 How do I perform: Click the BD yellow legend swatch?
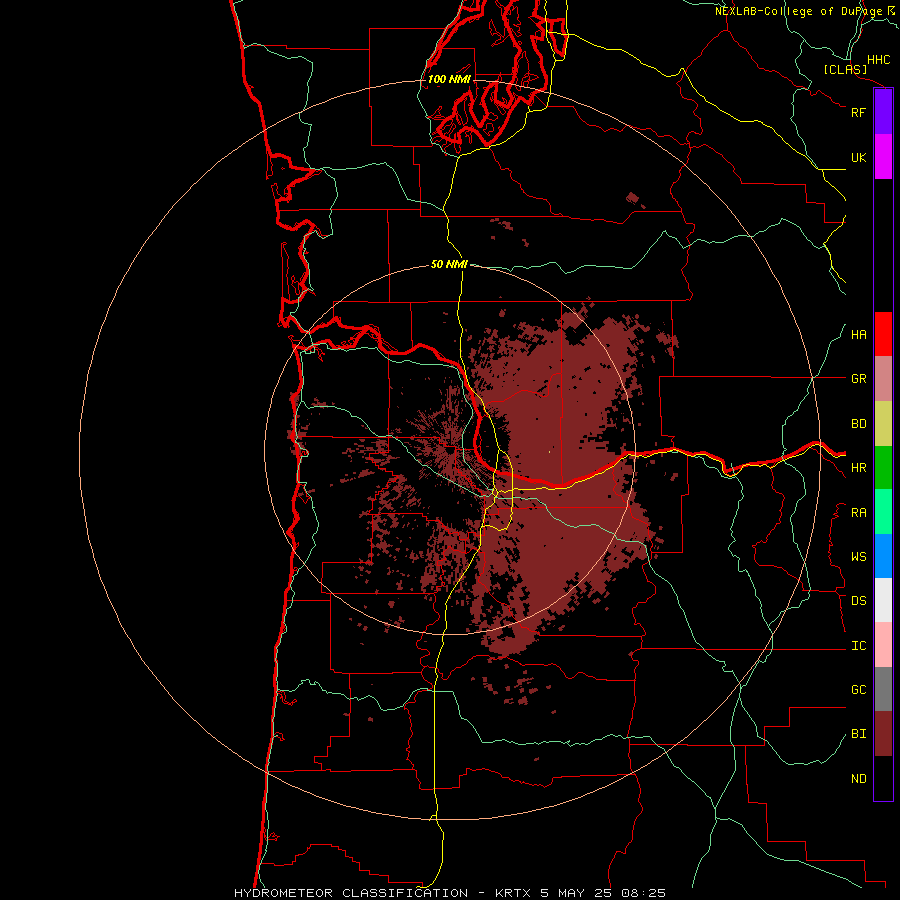pos(883,424)
